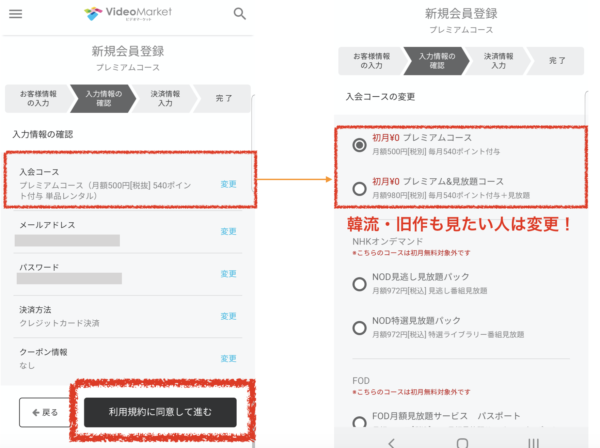Image resolution: width=600 pixels, height=448 pixels.
Task: Click 月額980円 見放題 description text
Action: [451, 195]
